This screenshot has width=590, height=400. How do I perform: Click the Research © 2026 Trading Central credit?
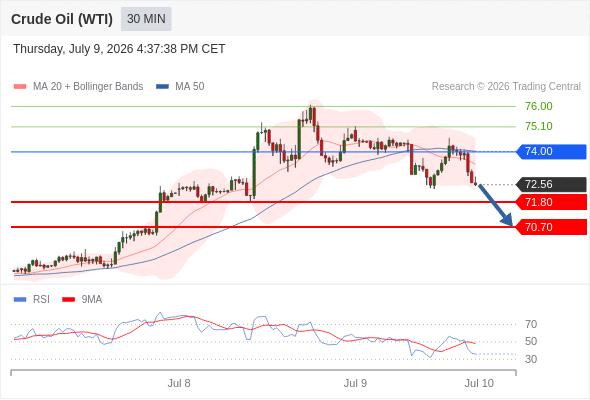pos(506,87)
